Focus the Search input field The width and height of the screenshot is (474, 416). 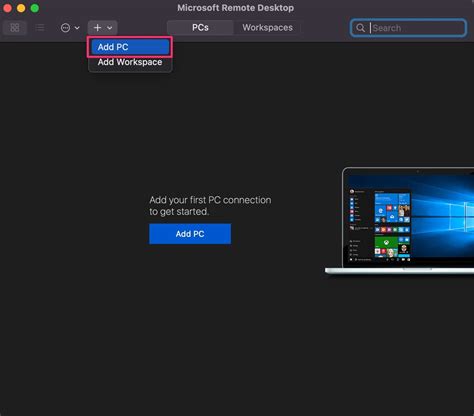[x=408, y=28]
